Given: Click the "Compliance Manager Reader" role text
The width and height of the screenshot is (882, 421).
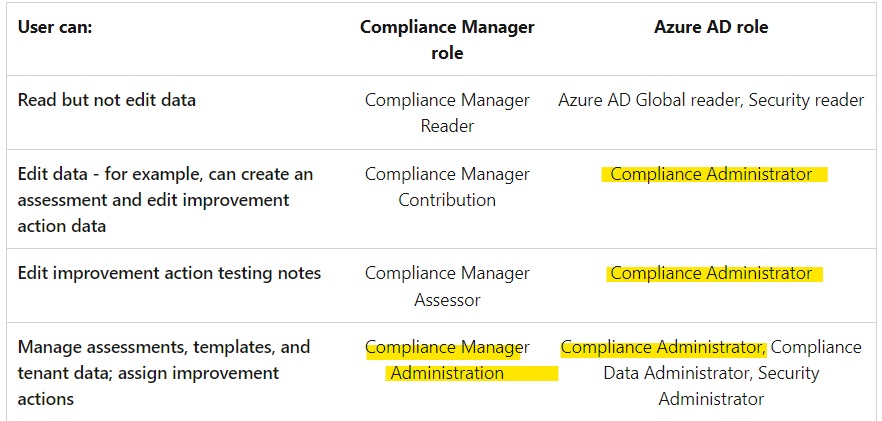Looking at the screenshot, I should click(x=447, y=113).
